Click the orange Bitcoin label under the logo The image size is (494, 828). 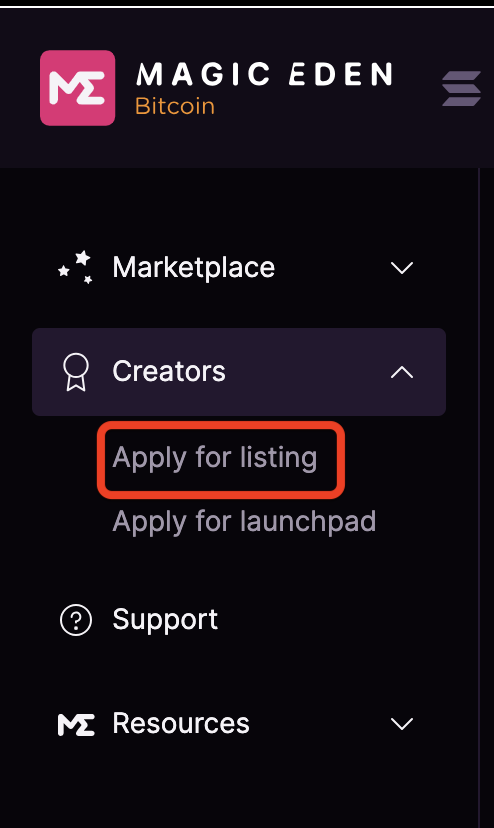(175, 107)
